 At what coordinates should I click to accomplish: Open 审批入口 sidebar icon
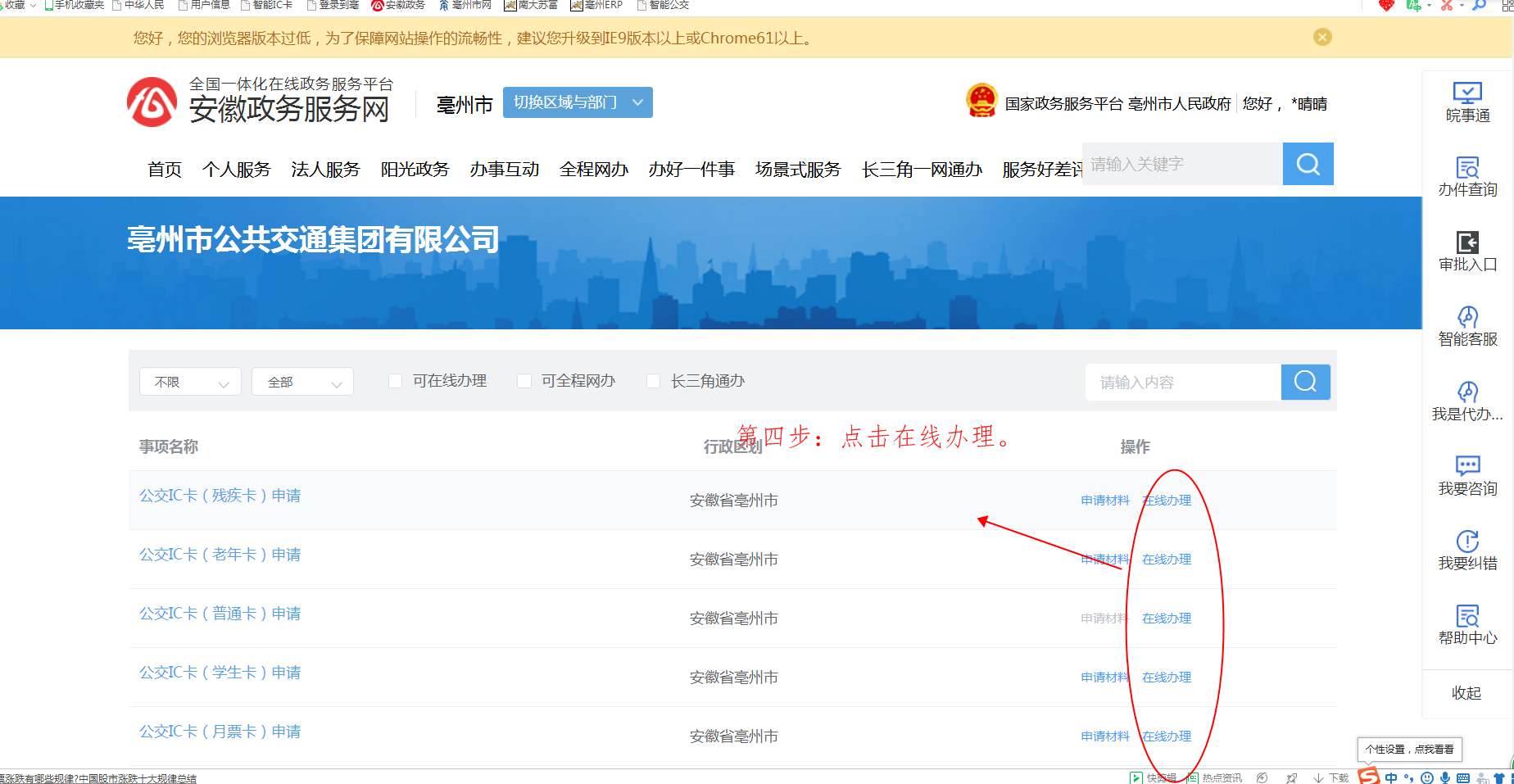point(1467,252)
